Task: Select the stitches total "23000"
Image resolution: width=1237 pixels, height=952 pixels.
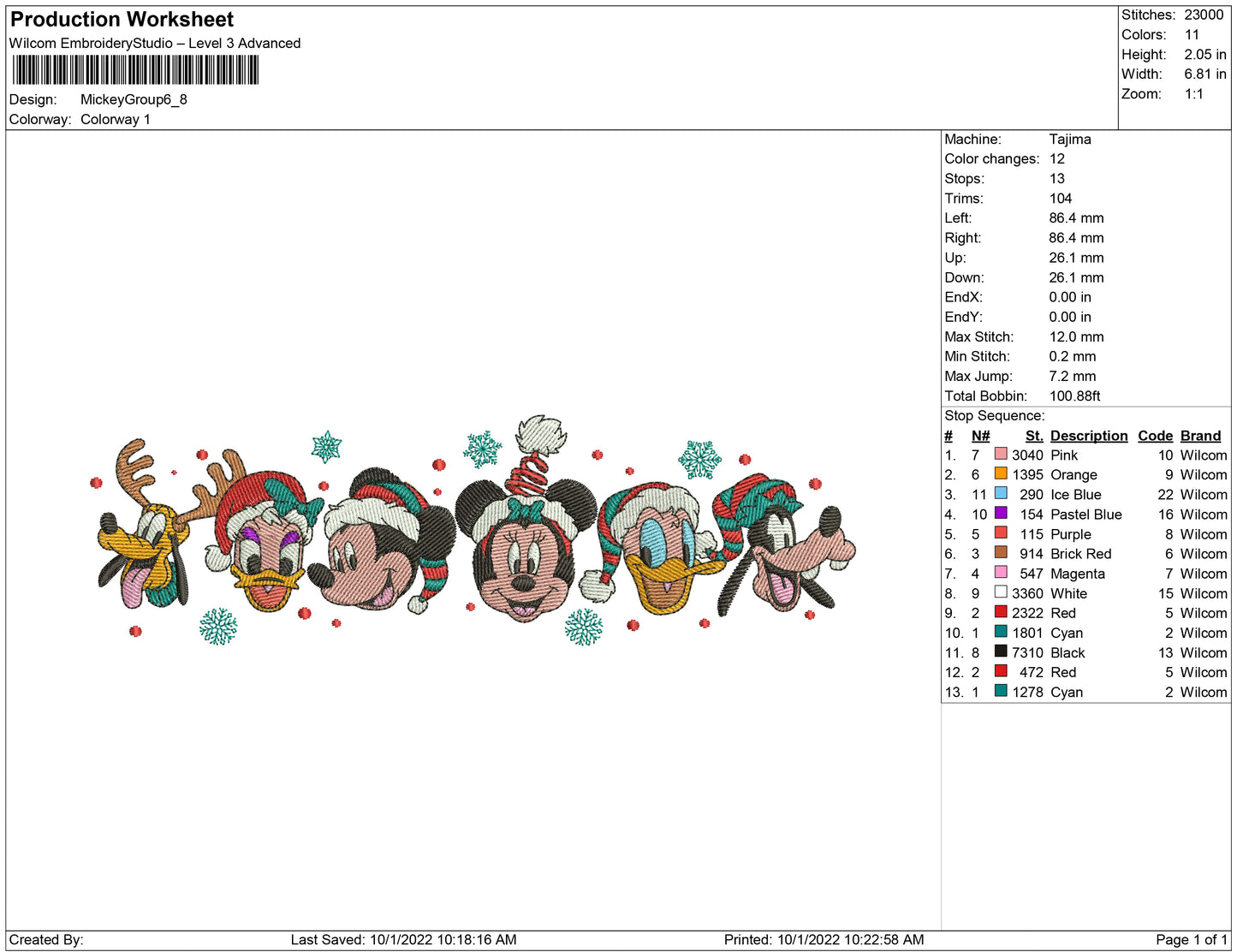Action: click(x=1204, y=15)
